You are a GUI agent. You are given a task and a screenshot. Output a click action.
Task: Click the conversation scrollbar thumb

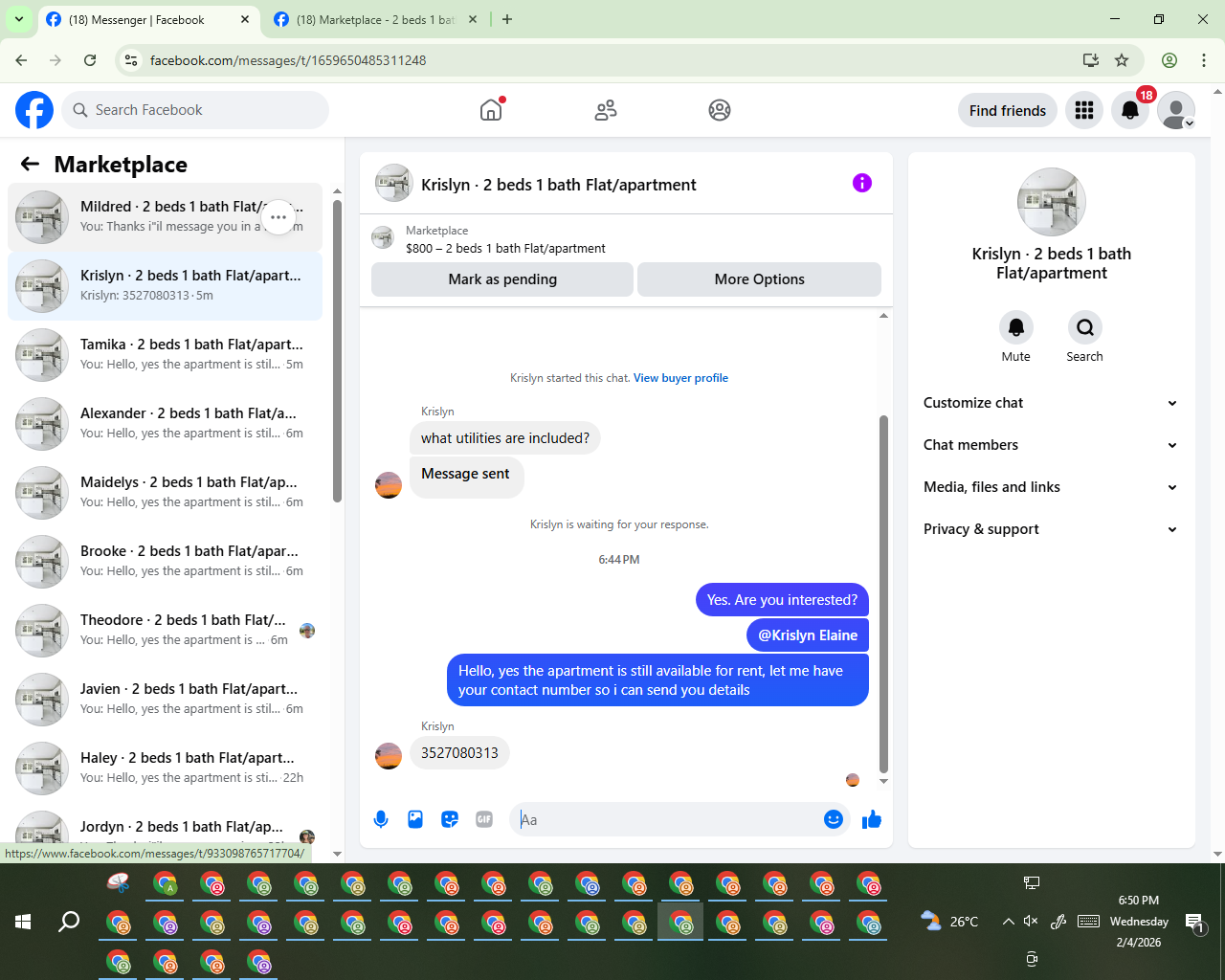(883, 593)
